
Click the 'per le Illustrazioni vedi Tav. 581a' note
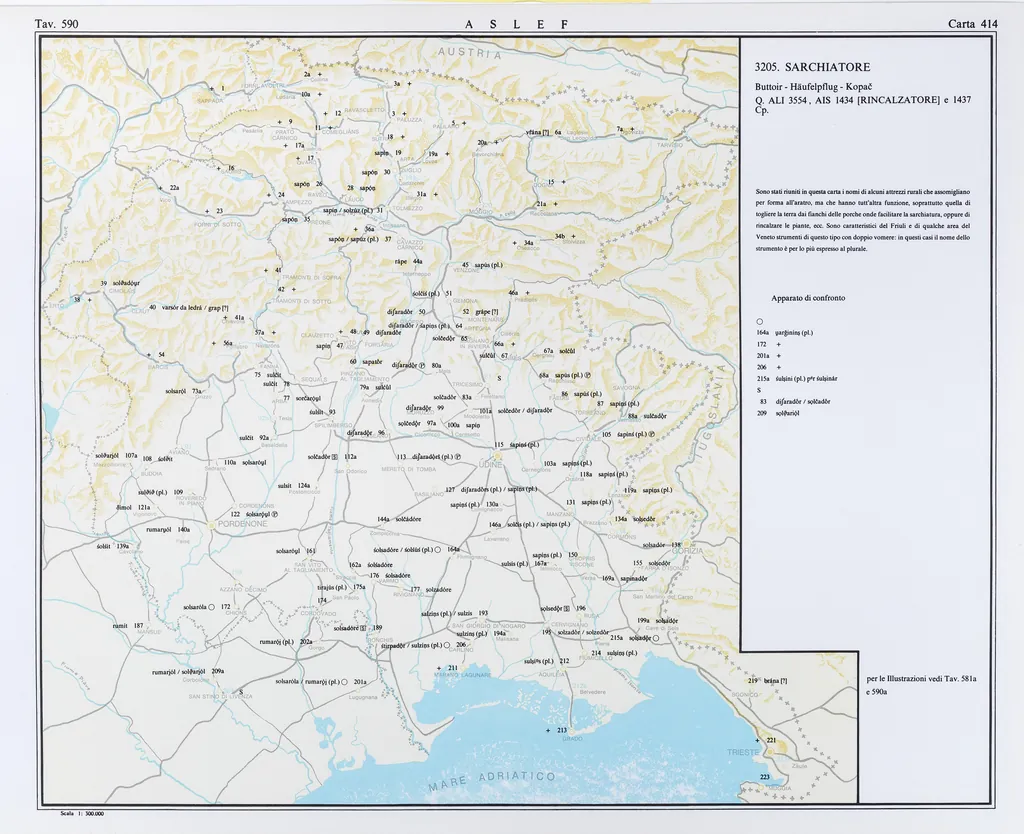(921, 680)
